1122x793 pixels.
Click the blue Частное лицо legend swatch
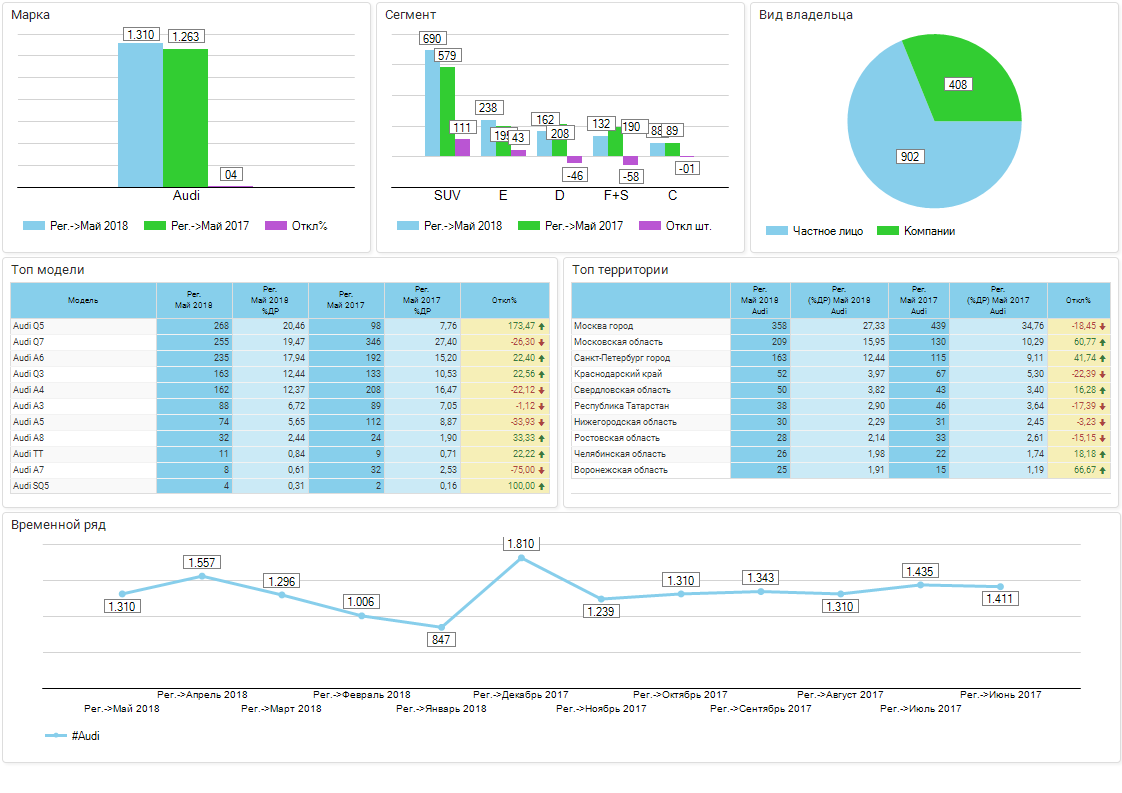[777, 231]
